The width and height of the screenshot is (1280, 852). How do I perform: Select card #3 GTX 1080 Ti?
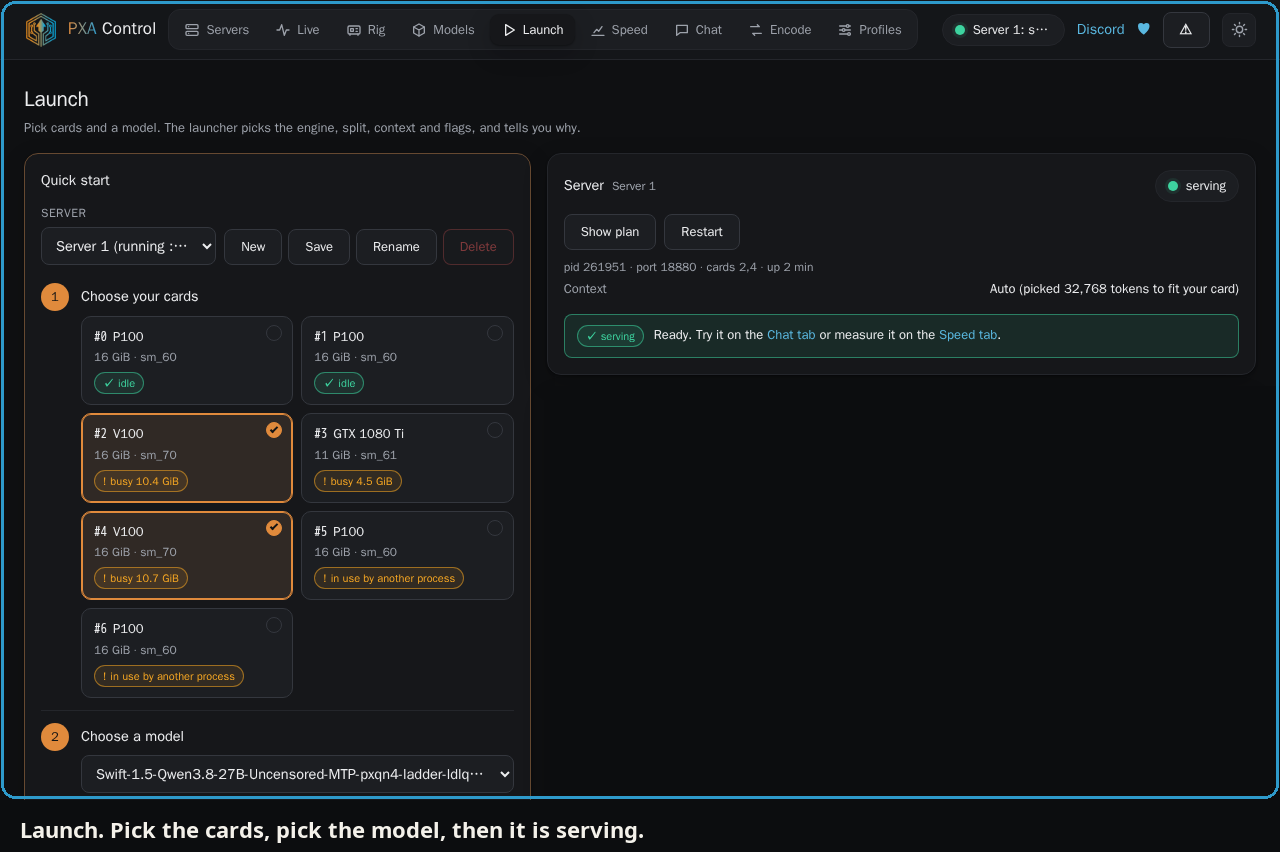pos(407,458)
